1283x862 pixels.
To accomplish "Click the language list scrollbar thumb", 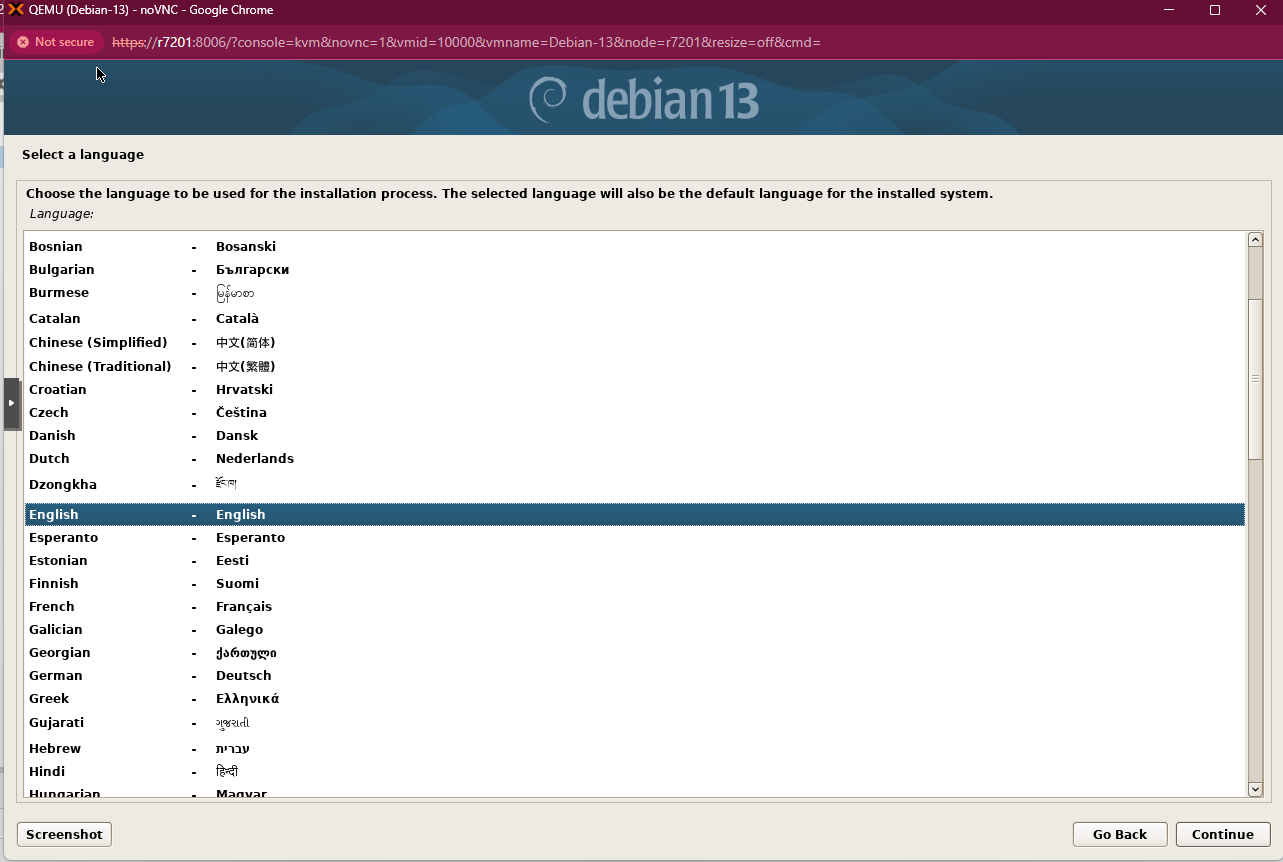I will pyautogui.click(x=1255, y=378).
